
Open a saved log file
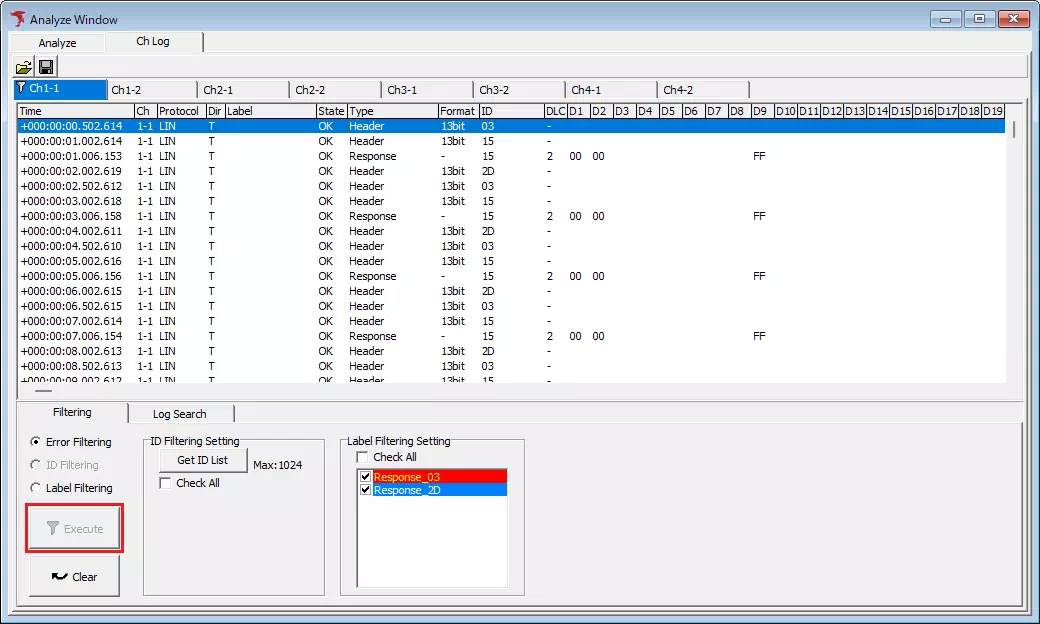tap(23, 66)
